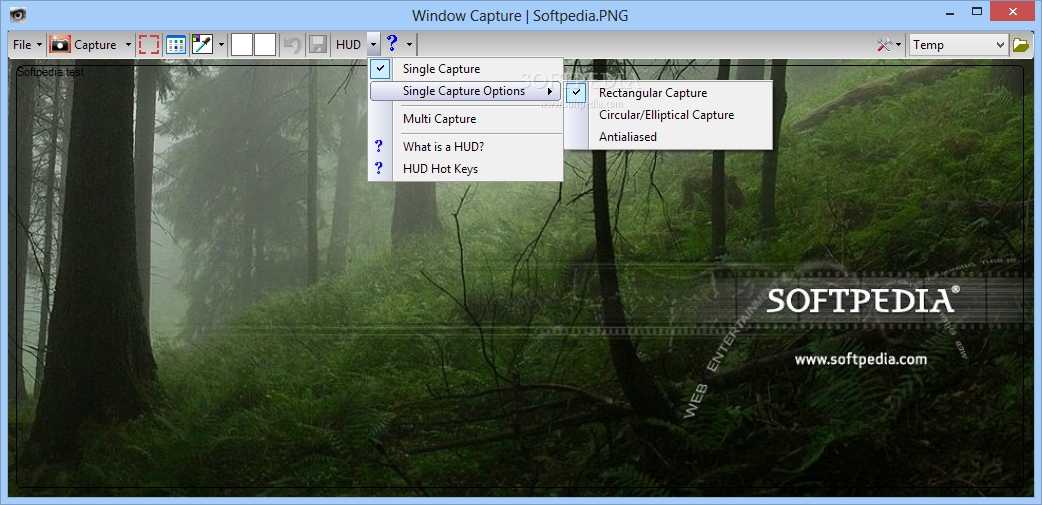This screenshot has height=505, width=1042.
Task: Click the open folder icon
Action: pos(1020,45)
